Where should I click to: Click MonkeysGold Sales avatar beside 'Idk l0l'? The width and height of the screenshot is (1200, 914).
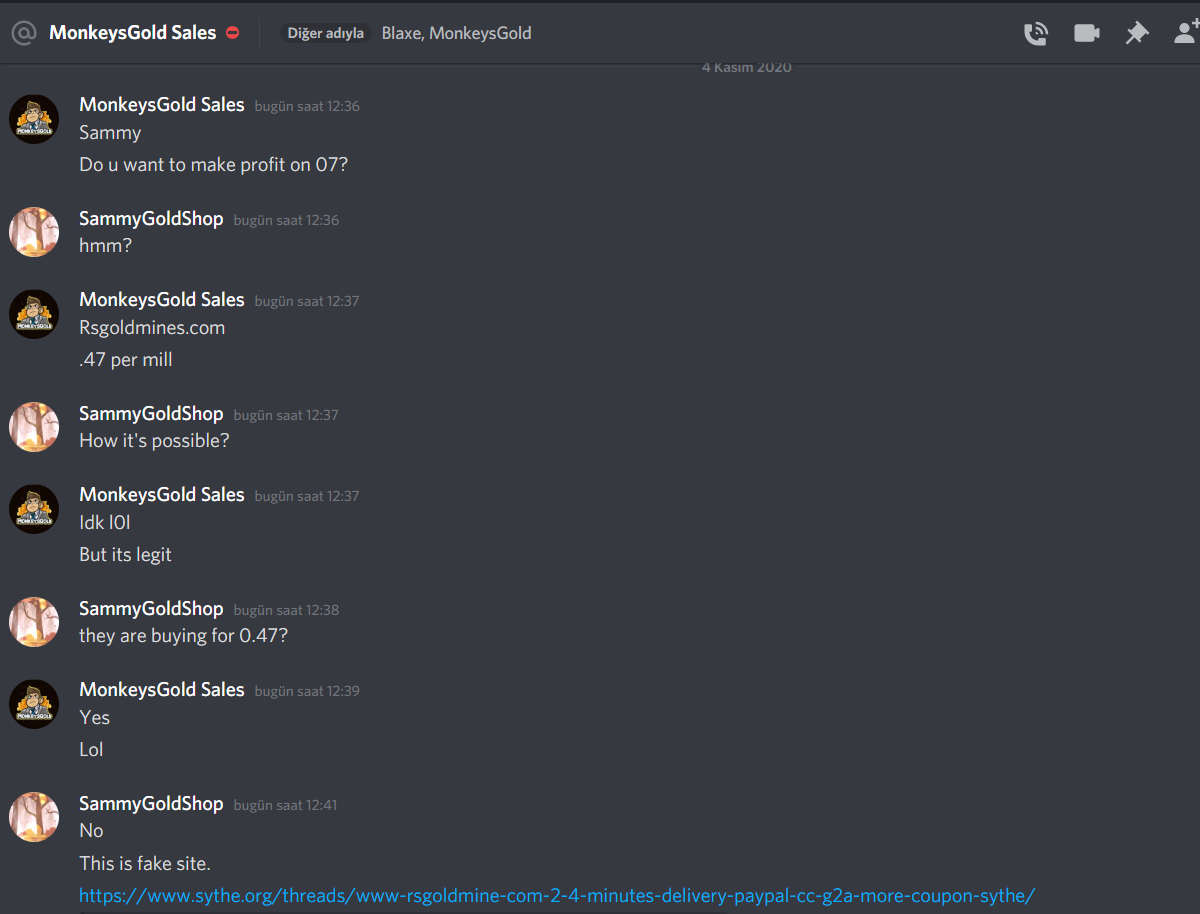[x=34, y=508]
